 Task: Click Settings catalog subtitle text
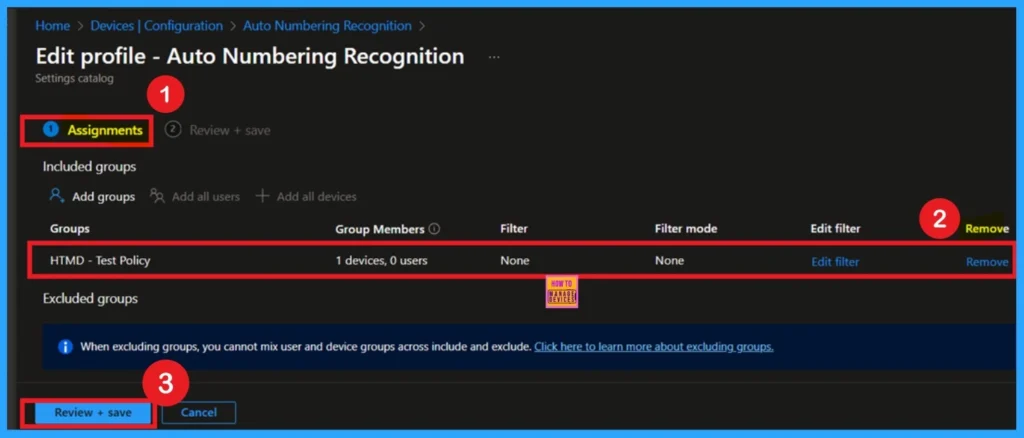pyautogui.click(x=74, y=78)
